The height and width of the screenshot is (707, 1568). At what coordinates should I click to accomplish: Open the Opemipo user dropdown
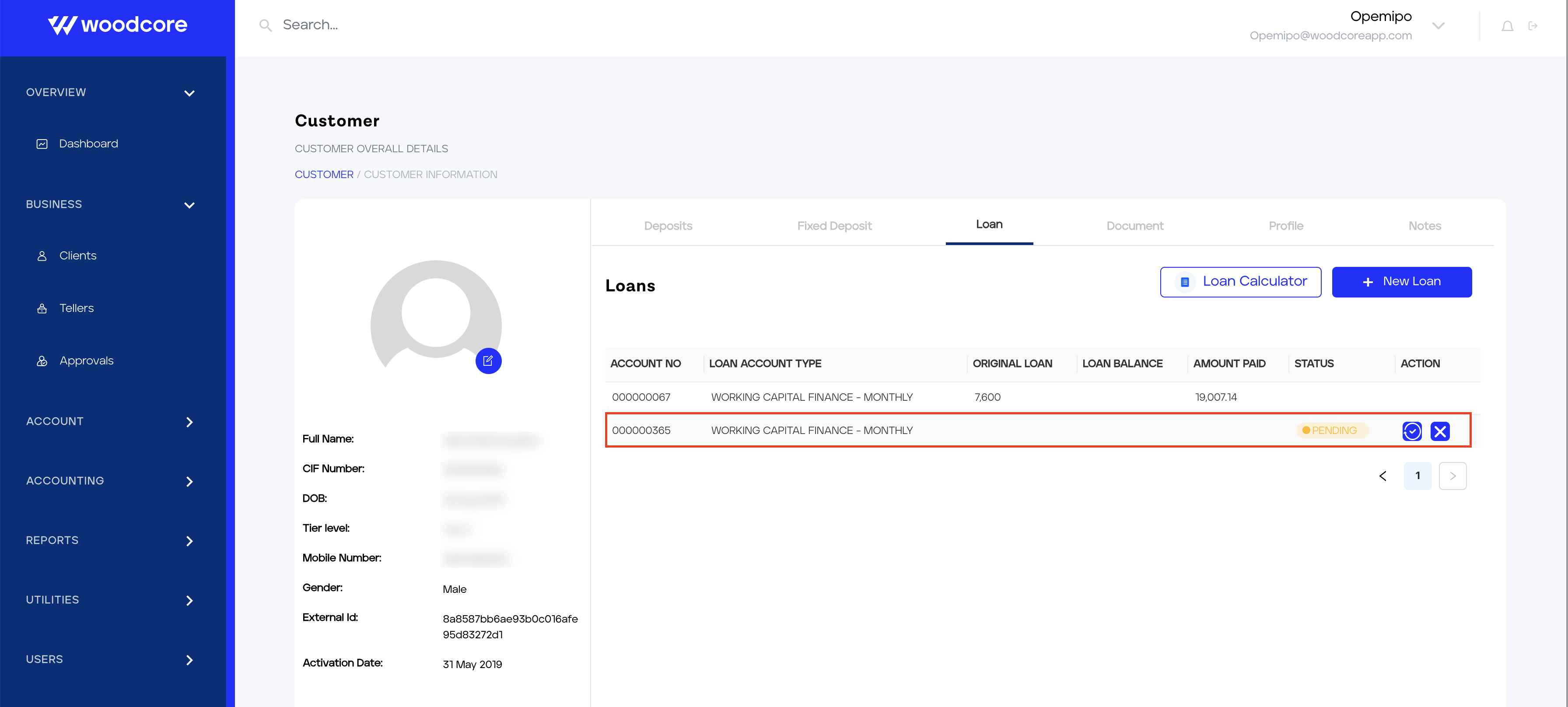tap(1438, 25)
